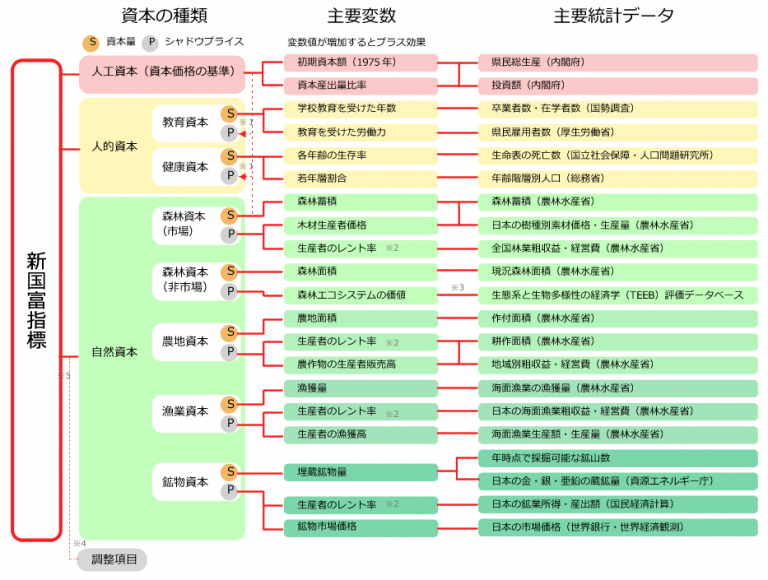Image resolution: width=768 pixels, height=580 pixels.
Task: Click the 現況森林面積(農林水産省) box
Action: click(618, 271)
